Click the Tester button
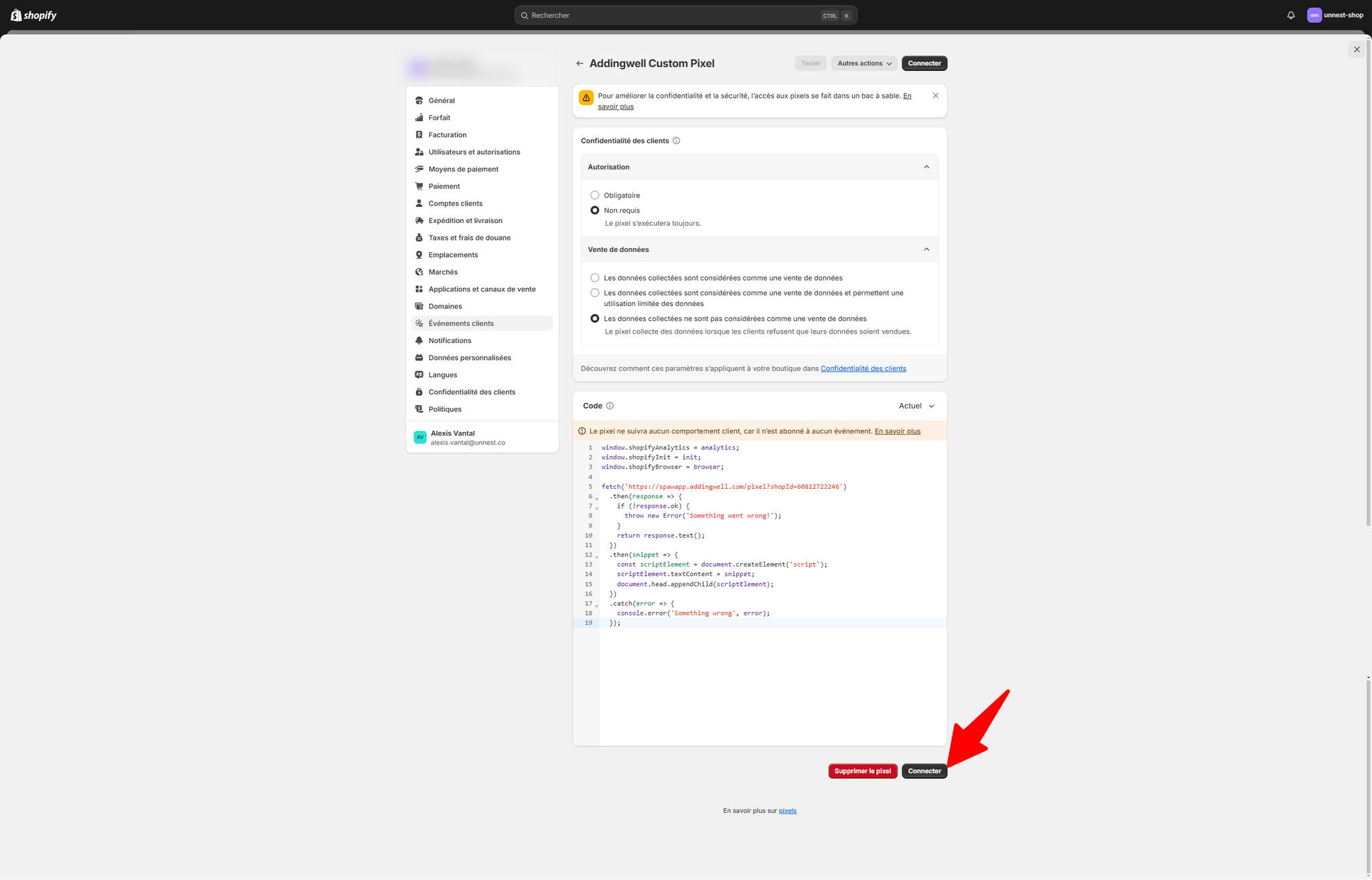The height and width of the screenshot is (880, 1372). (x=811, y=64)
